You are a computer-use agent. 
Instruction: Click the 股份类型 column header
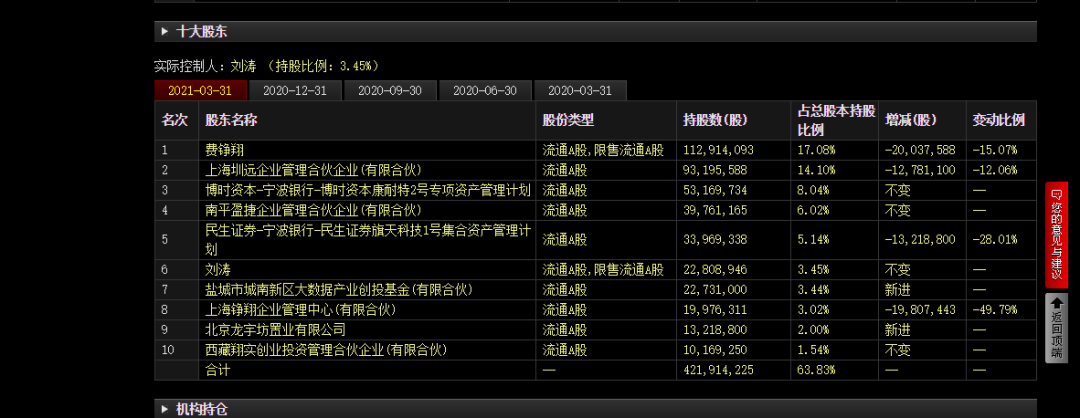[x=568, y=121]
